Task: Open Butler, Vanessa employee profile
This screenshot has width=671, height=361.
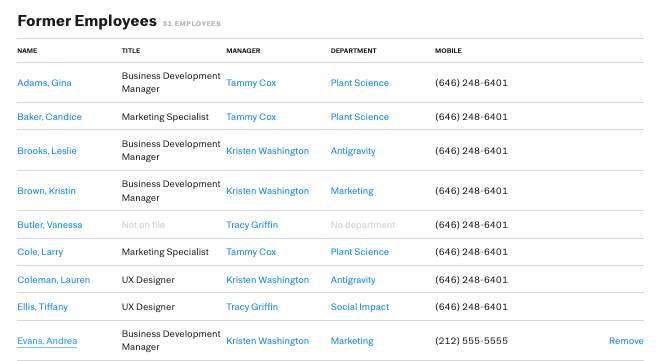Action: (x=50, y=225)
